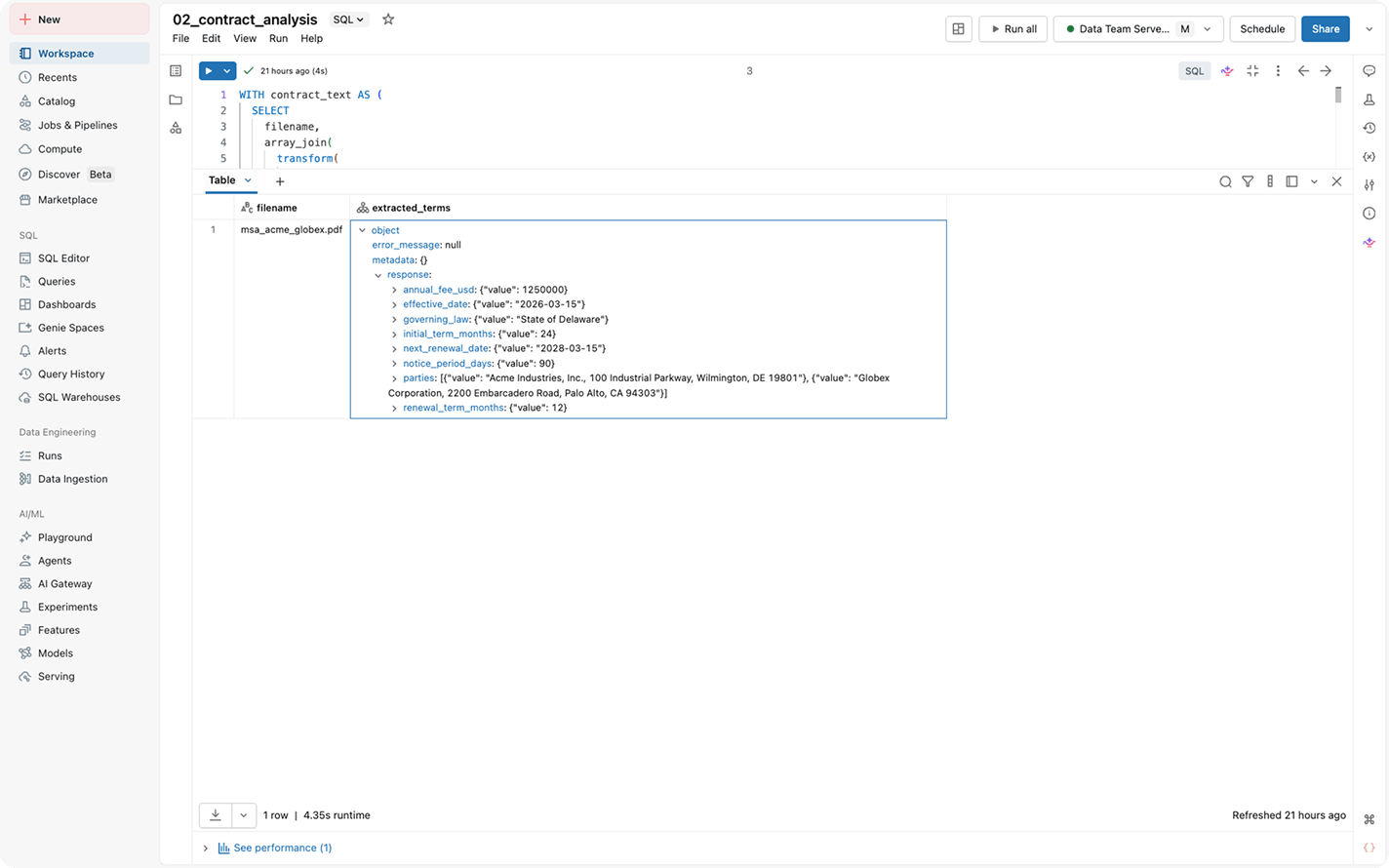Open the File menu
The width and height of the screenshot is (1389, 868).
(180, 39)
